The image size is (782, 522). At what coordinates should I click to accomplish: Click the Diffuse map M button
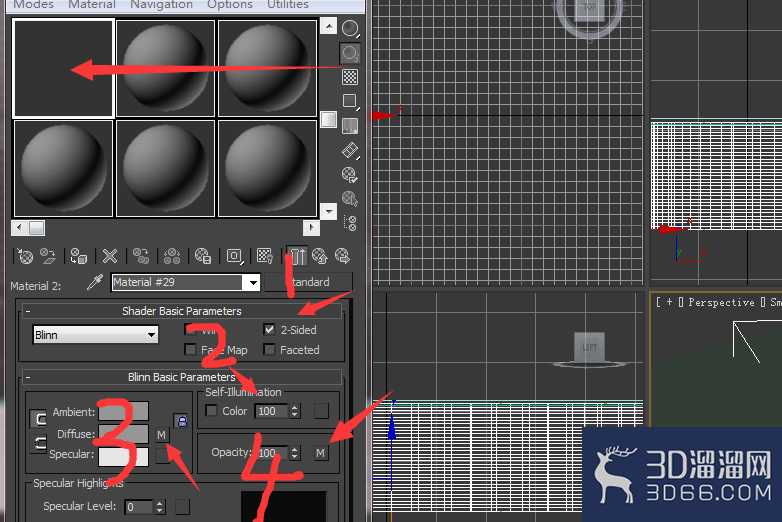(x=162, y=435)
